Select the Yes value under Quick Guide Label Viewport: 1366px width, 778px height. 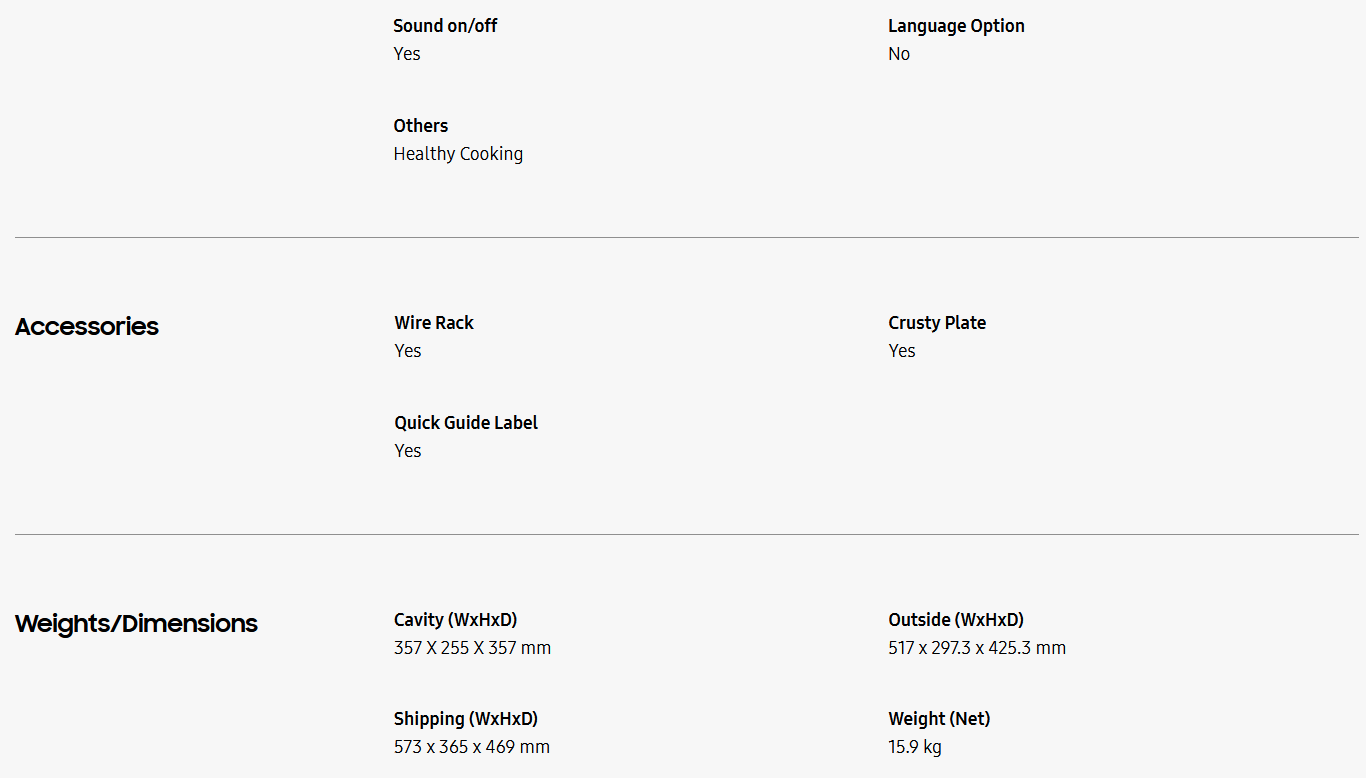coord(408,451)
